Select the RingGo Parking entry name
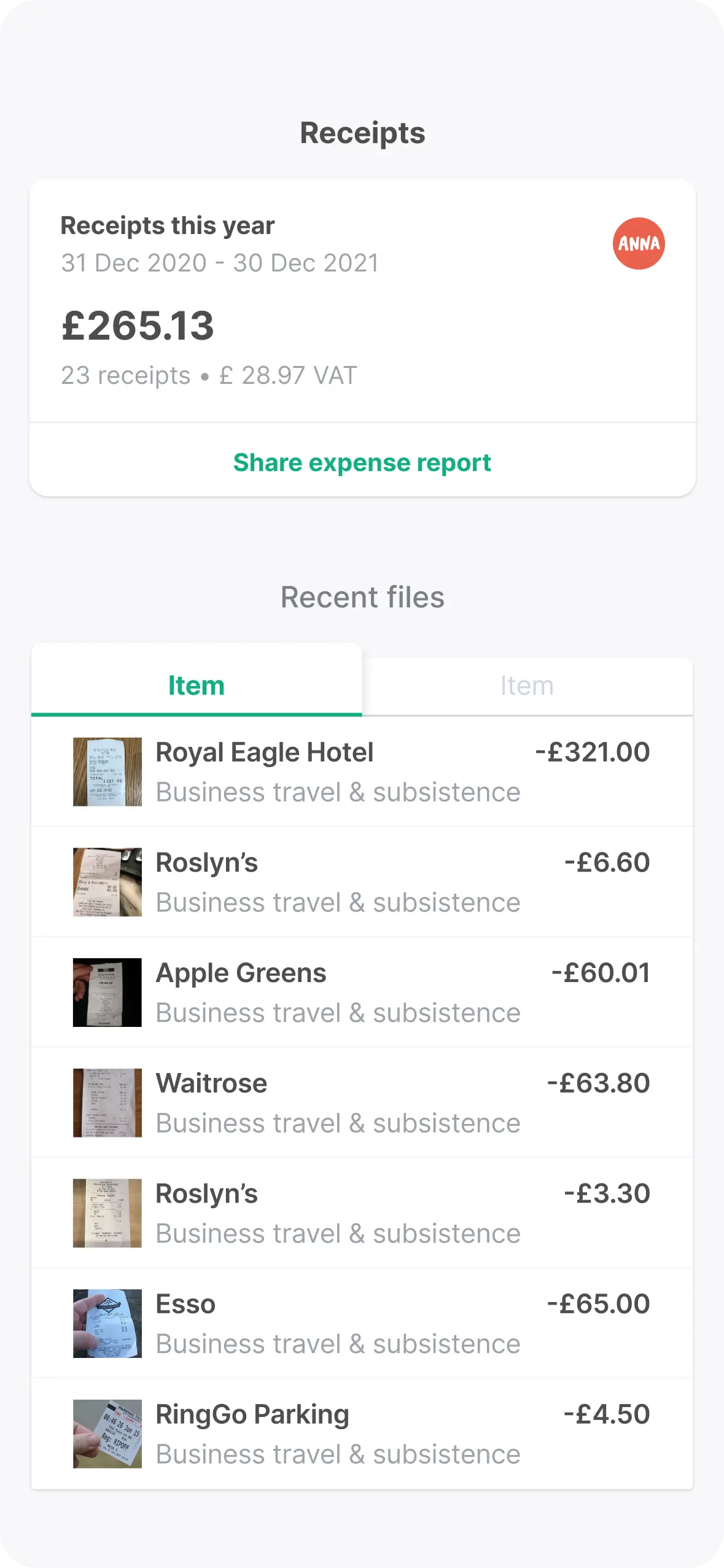This screenshot has width=724, height=1568. [x=252, y=1414]
